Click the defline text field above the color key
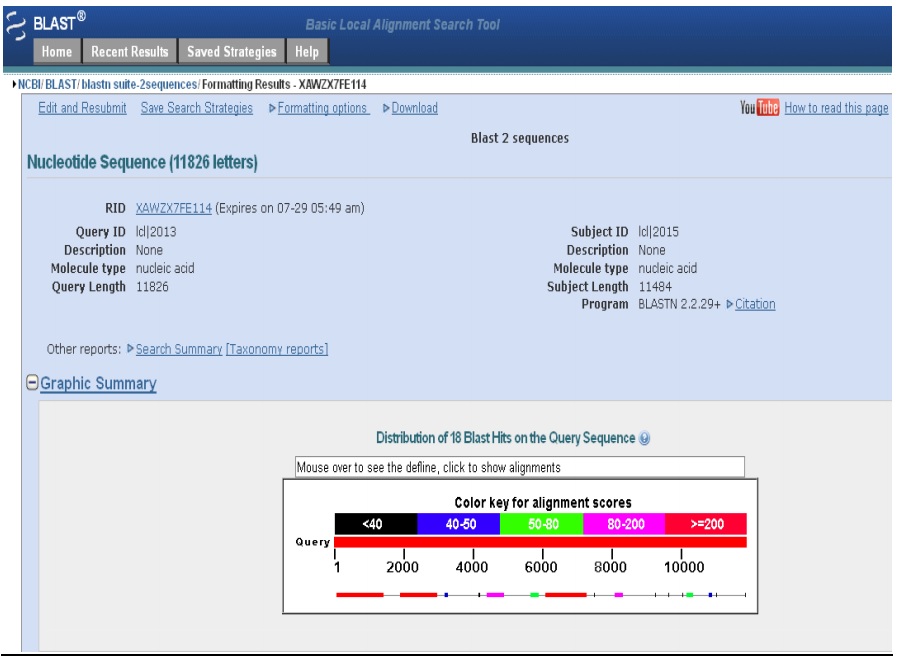This screenshot has height=664, width=902. [x=519, y=467]
